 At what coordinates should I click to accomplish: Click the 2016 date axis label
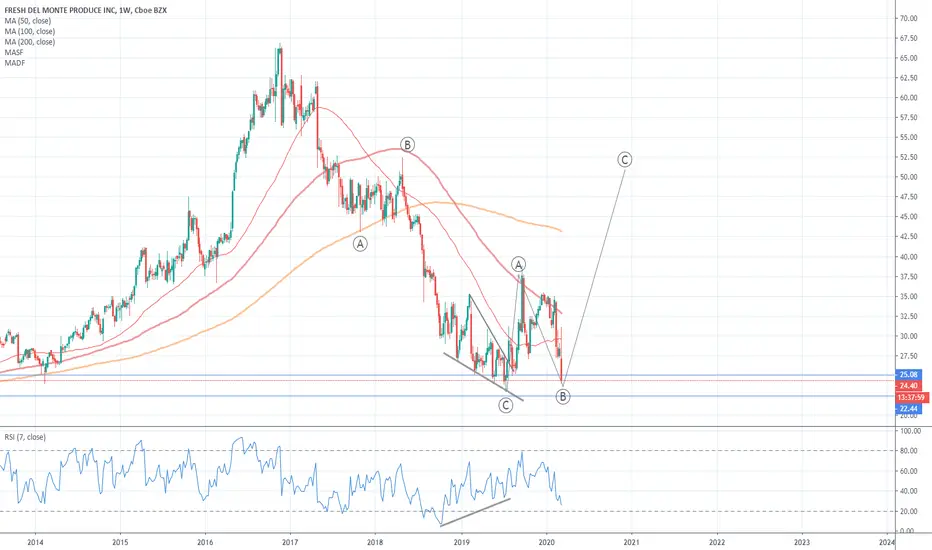click(x=205, y=542)
